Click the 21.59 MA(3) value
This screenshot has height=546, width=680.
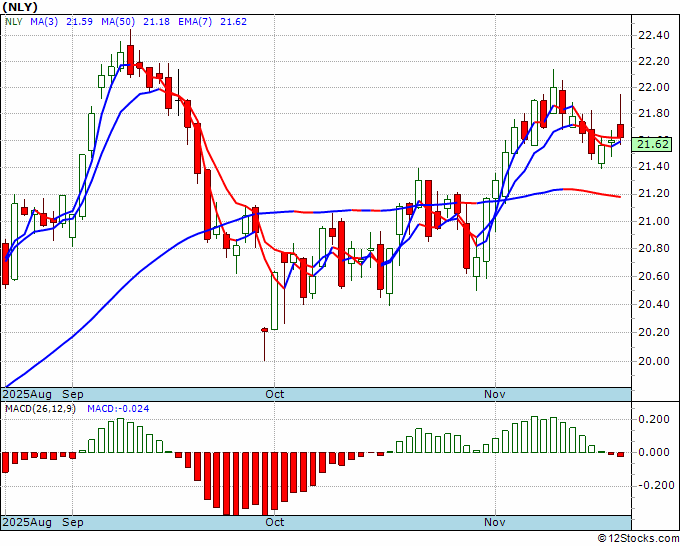[79, 21]
